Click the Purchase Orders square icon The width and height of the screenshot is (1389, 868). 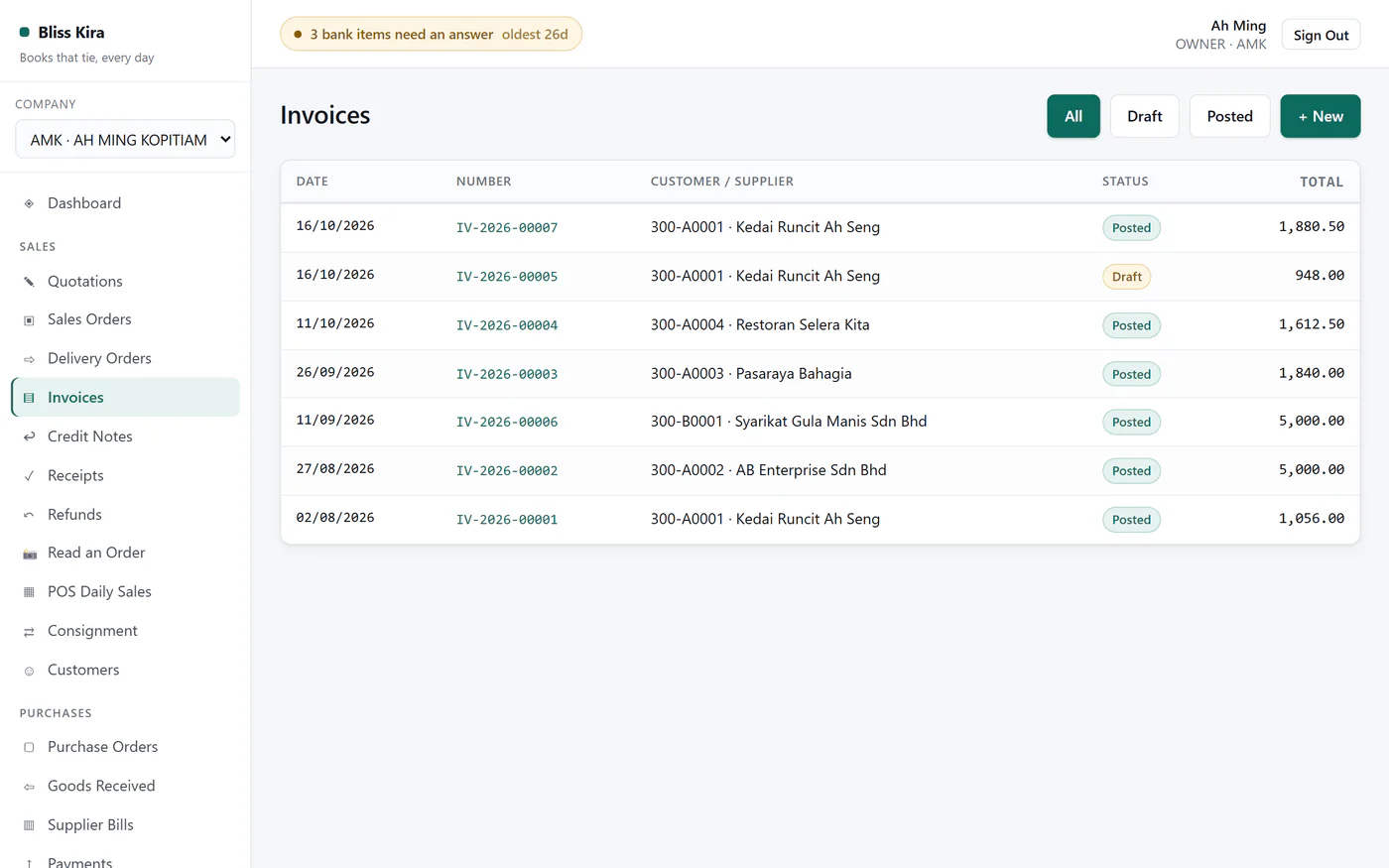click(x=29, y=747)
